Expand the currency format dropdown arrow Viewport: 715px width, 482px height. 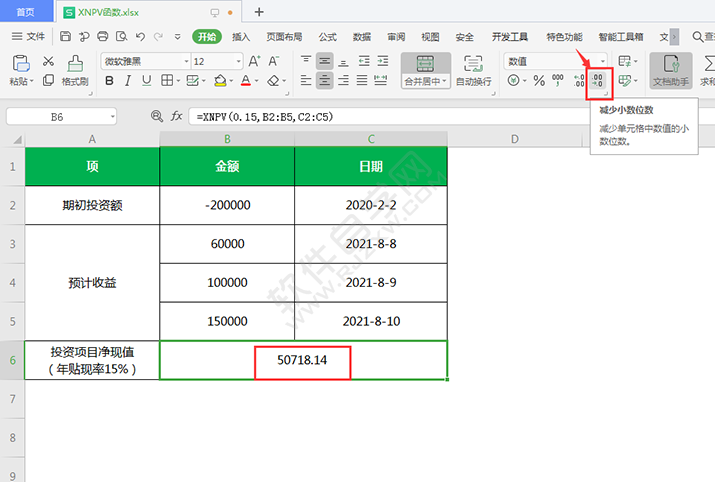tap(524, 81)
